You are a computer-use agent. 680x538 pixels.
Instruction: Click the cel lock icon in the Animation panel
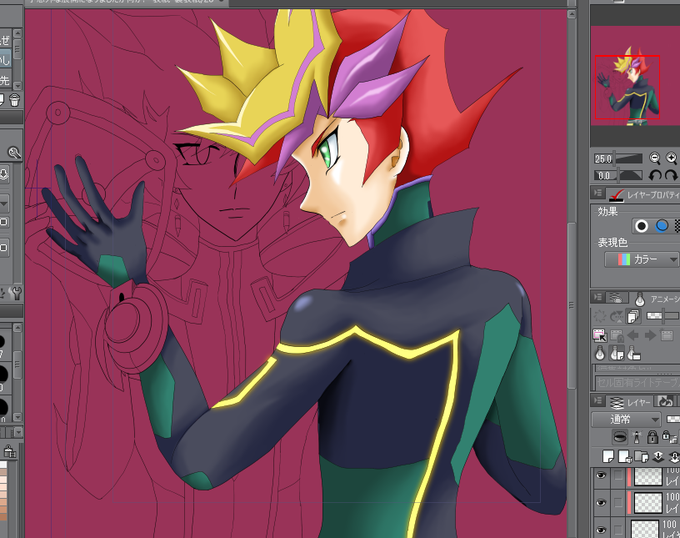coord(617,335)
